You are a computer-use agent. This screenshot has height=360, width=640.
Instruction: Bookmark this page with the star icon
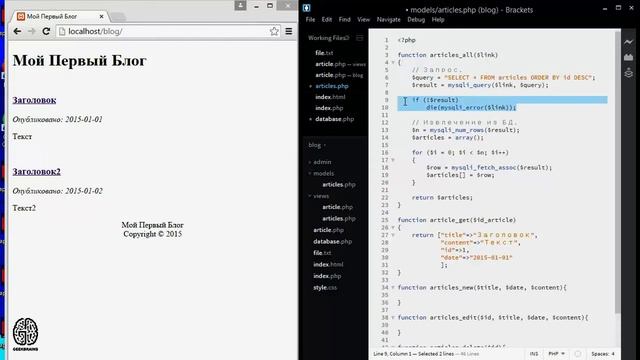tap(274, 31)
